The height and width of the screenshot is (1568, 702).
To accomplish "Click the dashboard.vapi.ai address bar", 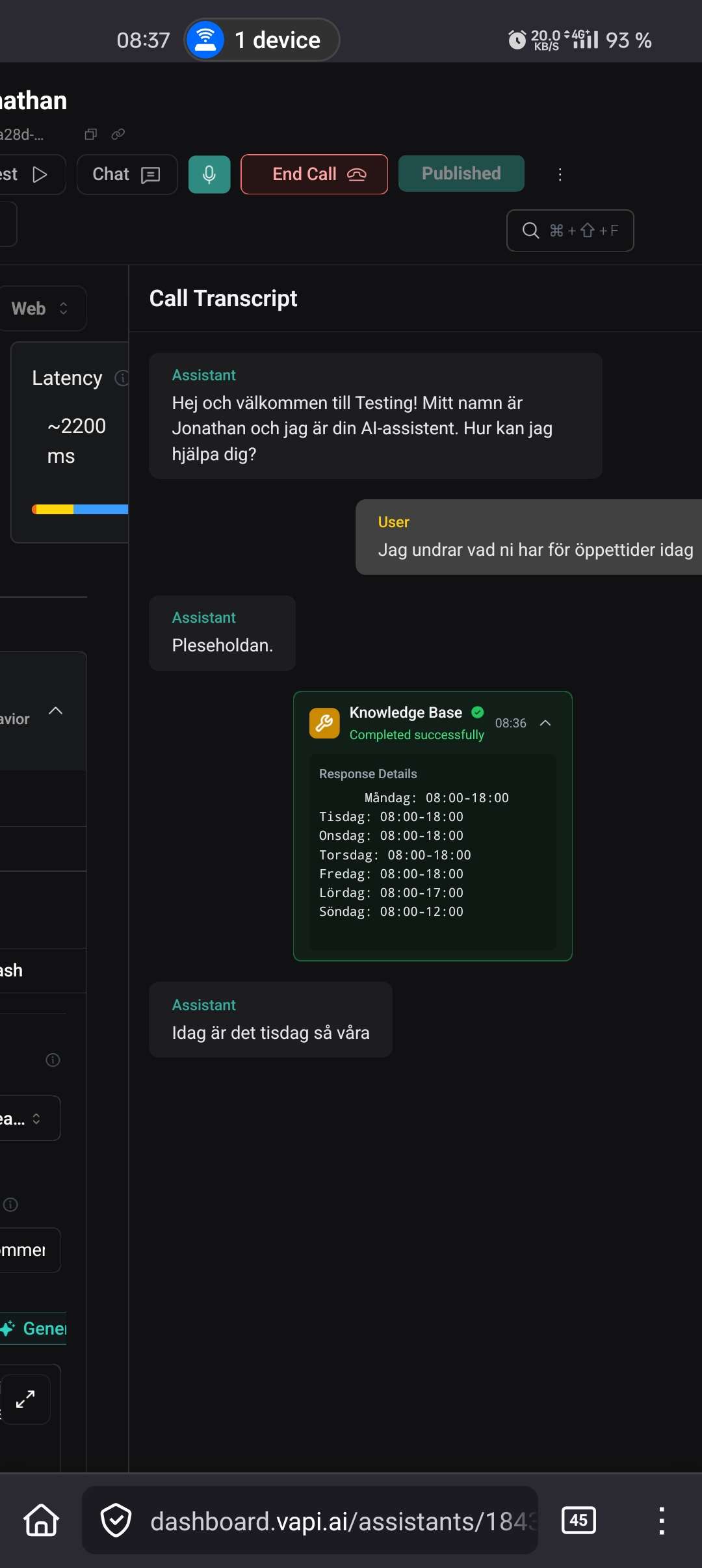I will tap(310, 1521).
